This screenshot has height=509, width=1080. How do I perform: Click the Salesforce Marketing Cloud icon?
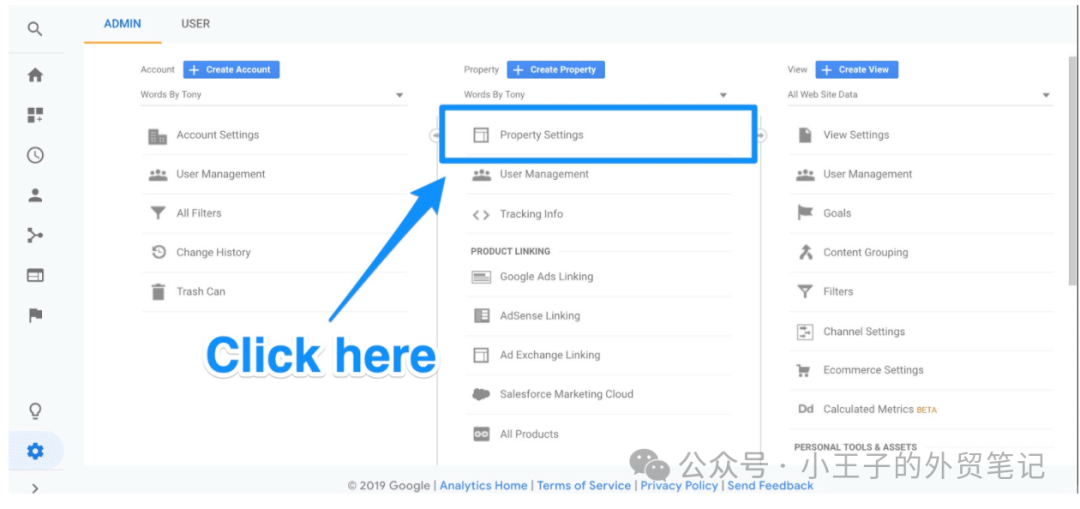point(481,395)
